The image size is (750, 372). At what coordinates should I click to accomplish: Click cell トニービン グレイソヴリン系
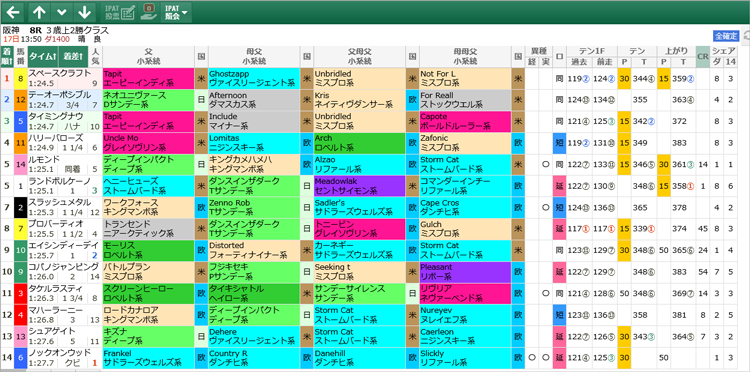pos(360,229)
